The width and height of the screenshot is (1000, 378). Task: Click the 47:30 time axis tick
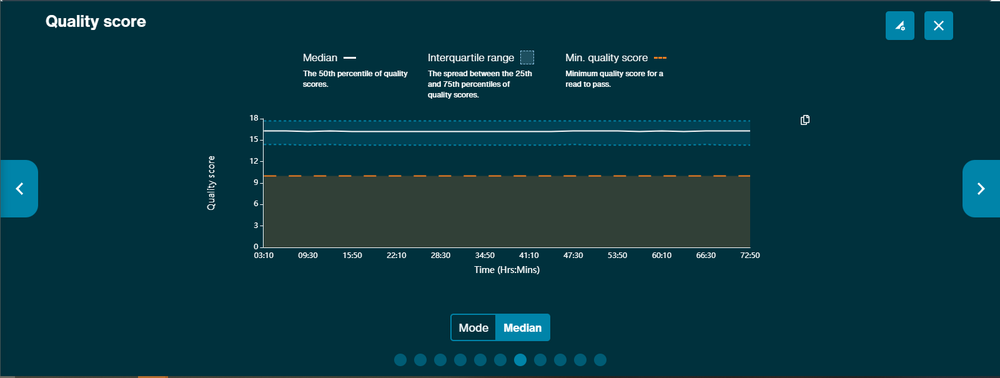click(573, 255)
